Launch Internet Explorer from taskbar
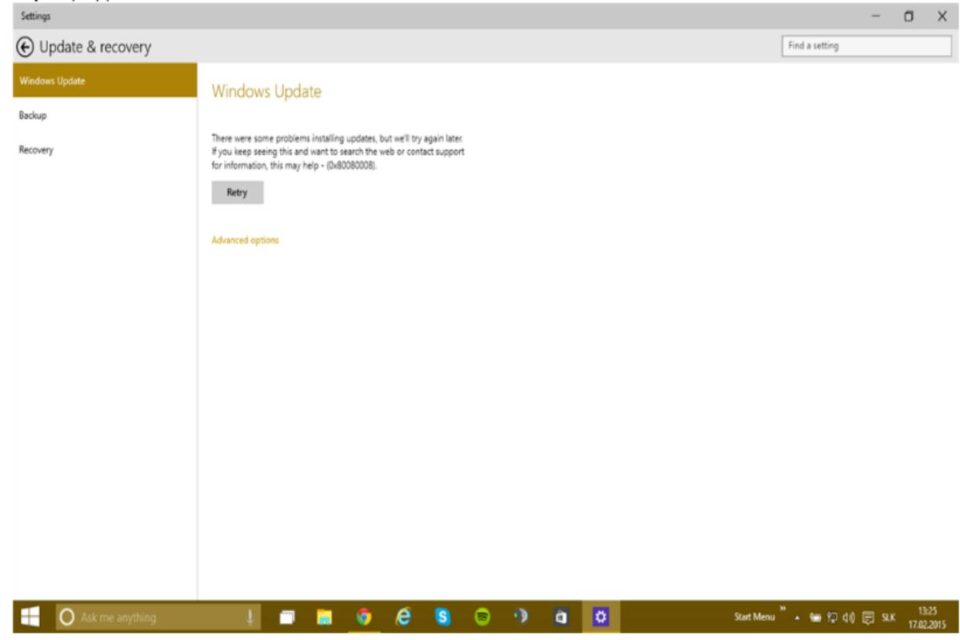The image size is (960, 640). click(403, 617)
